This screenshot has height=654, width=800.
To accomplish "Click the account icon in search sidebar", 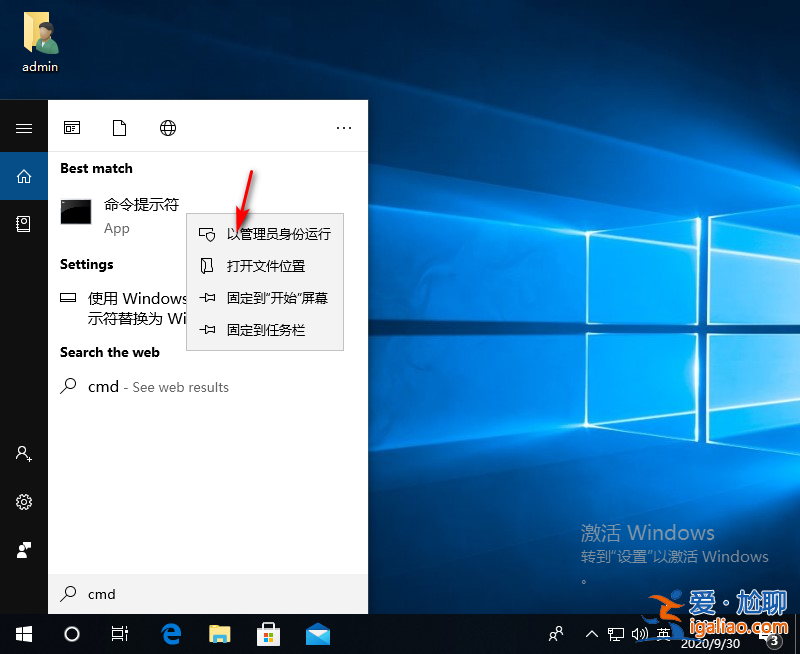I will click(25, 454).
